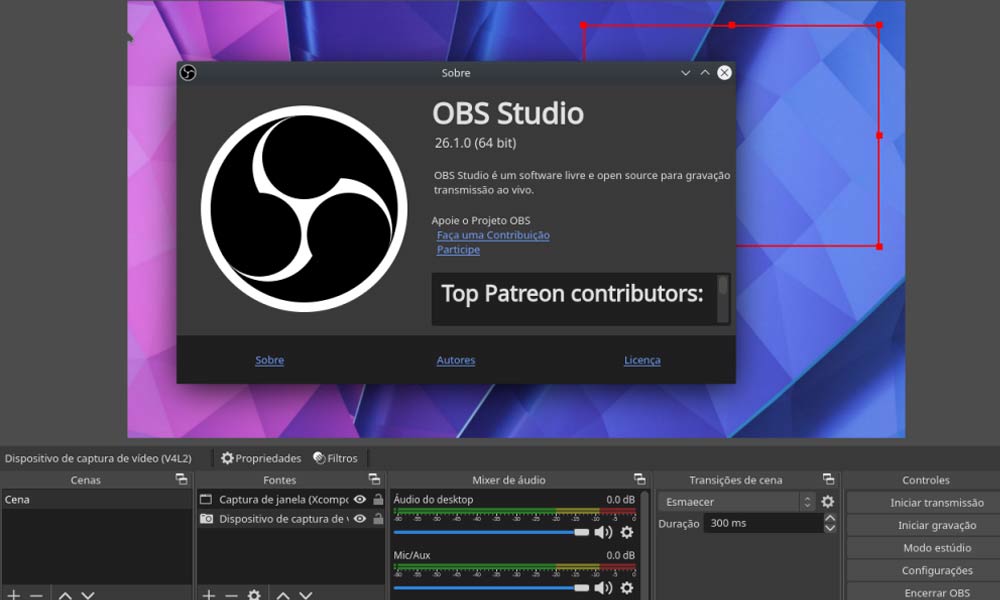
Task: Roll up the Sobre dialog window
Action: 705,73
